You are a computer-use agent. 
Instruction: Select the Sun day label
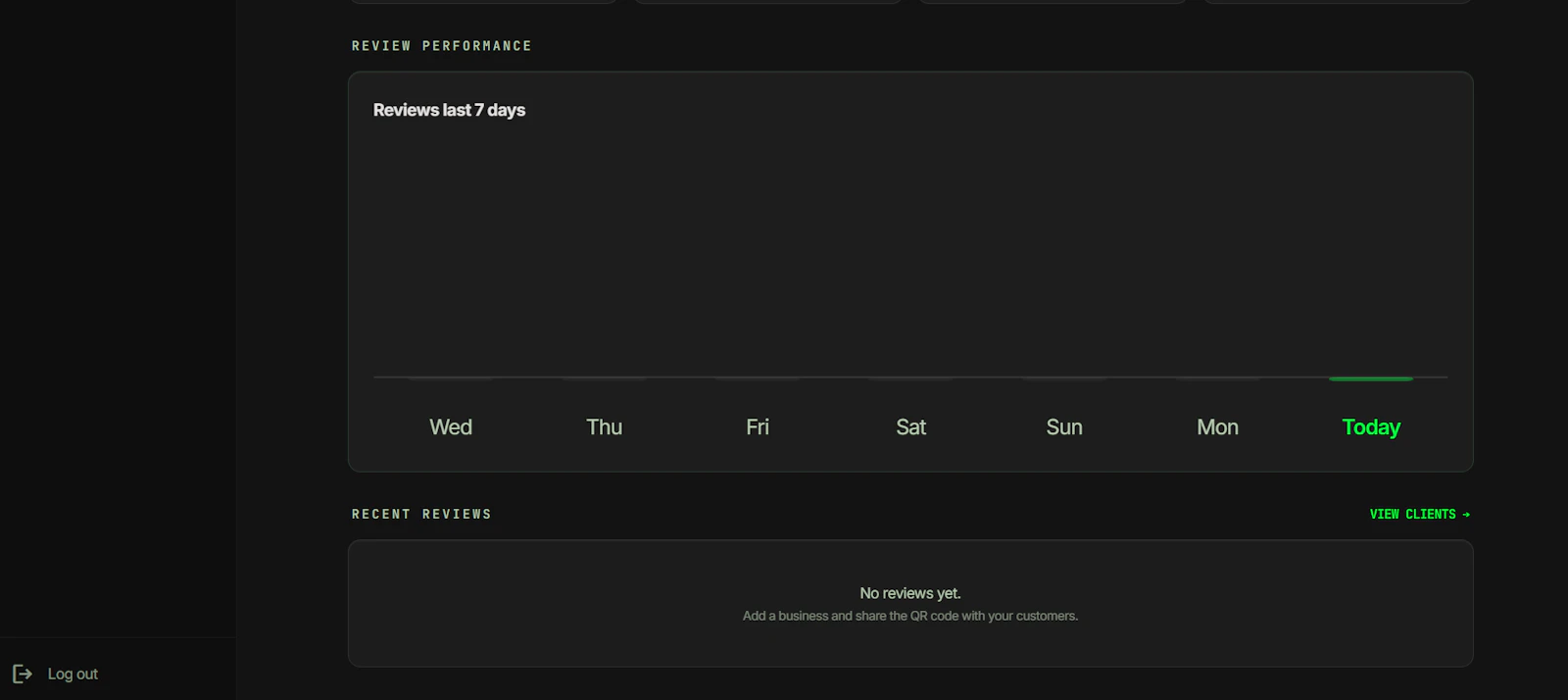click(1064, 427)
